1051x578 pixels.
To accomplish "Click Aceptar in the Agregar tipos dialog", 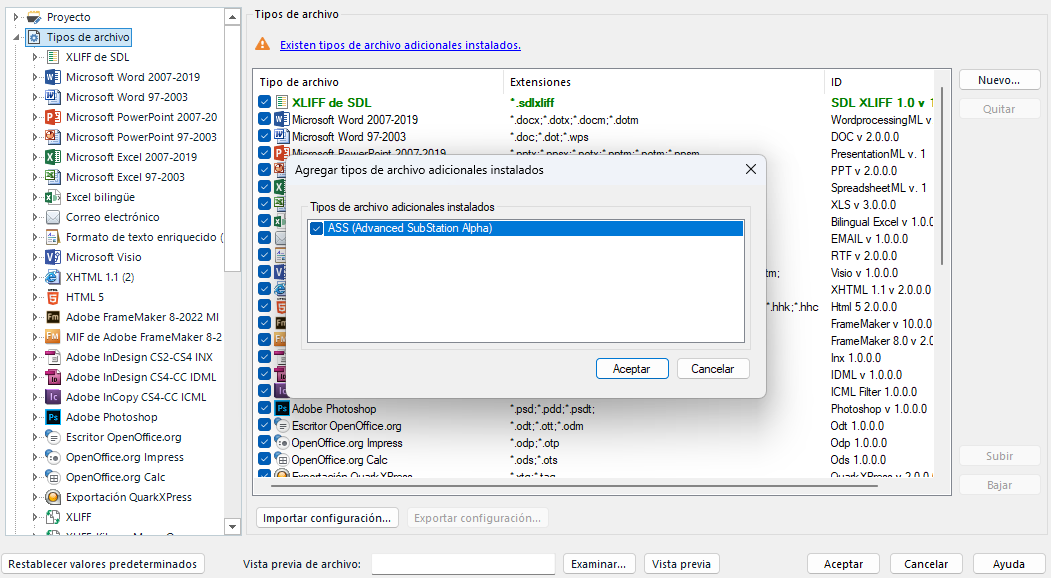I will click(x=632, y=369).
